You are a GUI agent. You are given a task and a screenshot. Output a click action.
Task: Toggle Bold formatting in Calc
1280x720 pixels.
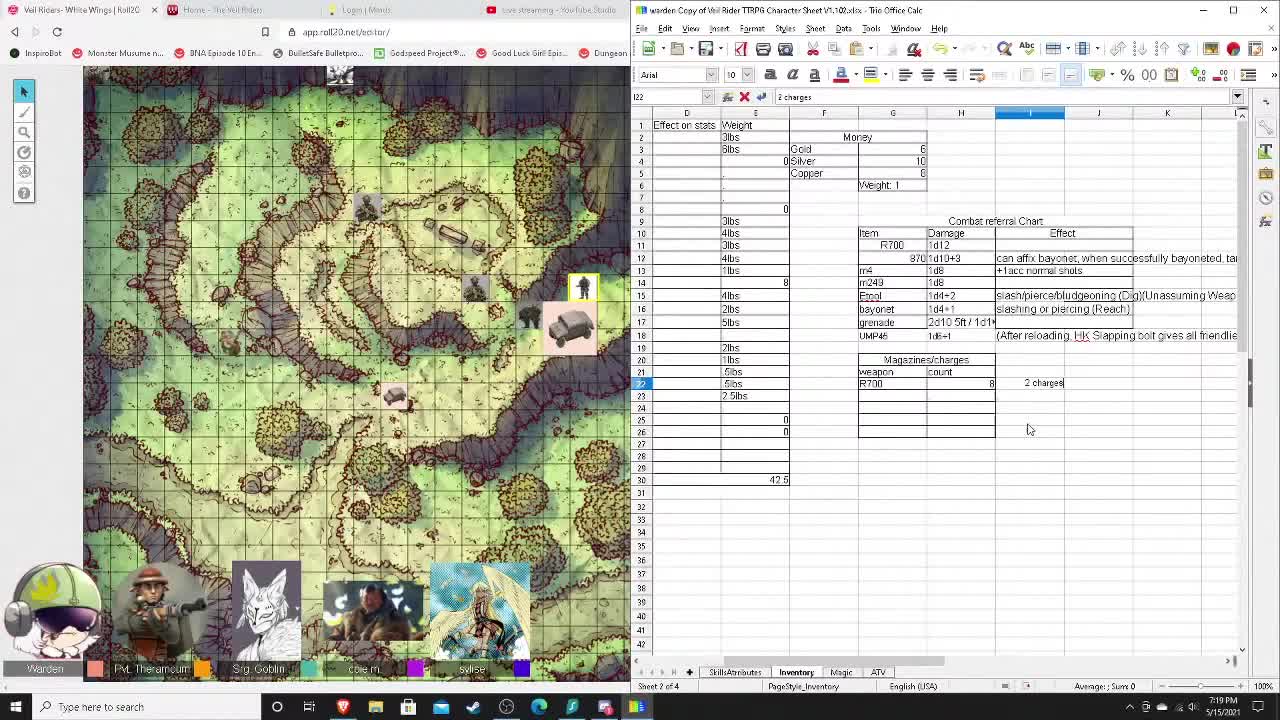tap(771, 74)
